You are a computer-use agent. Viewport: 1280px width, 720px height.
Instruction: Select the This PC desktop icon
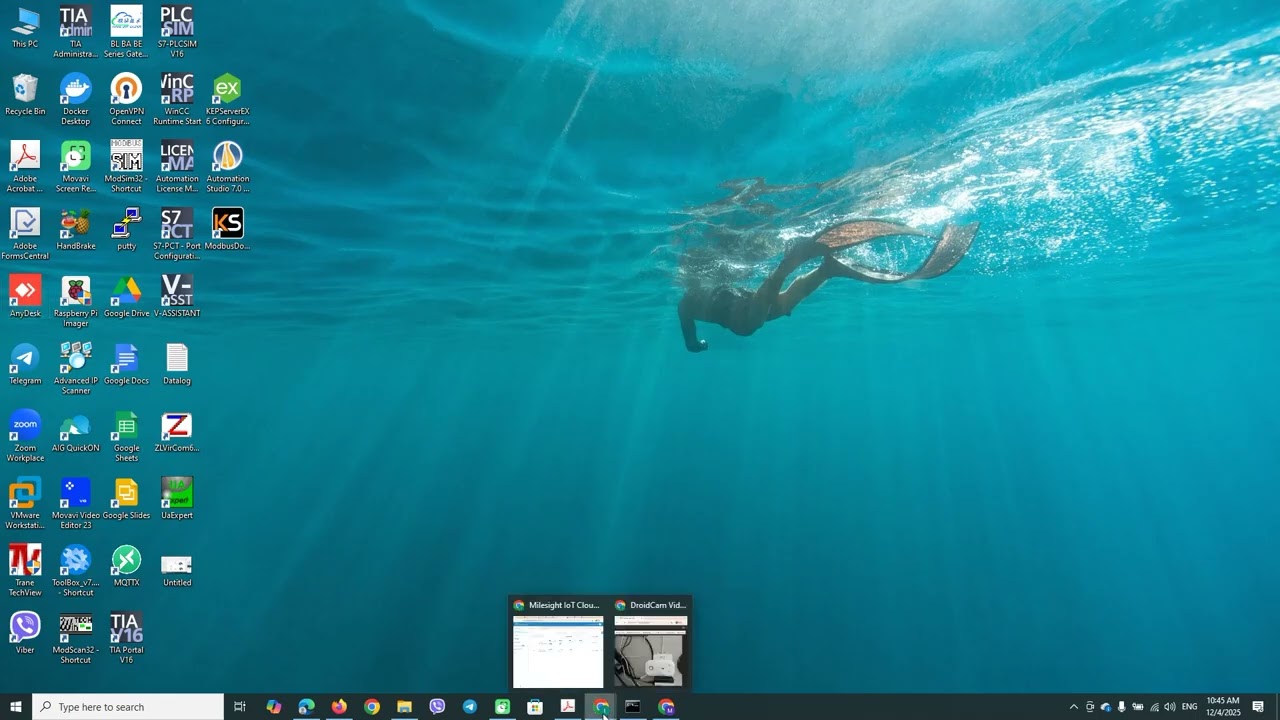25,28
